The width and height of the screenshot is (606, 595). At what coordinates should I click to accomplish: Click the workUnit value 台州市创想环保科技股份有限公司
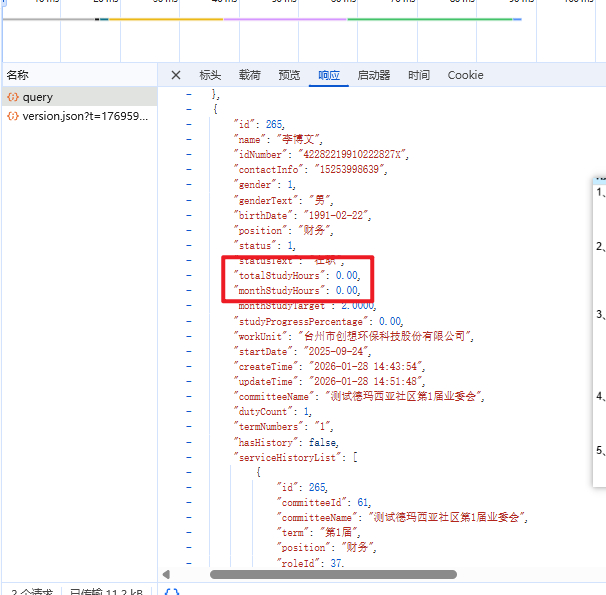(385, 337)
